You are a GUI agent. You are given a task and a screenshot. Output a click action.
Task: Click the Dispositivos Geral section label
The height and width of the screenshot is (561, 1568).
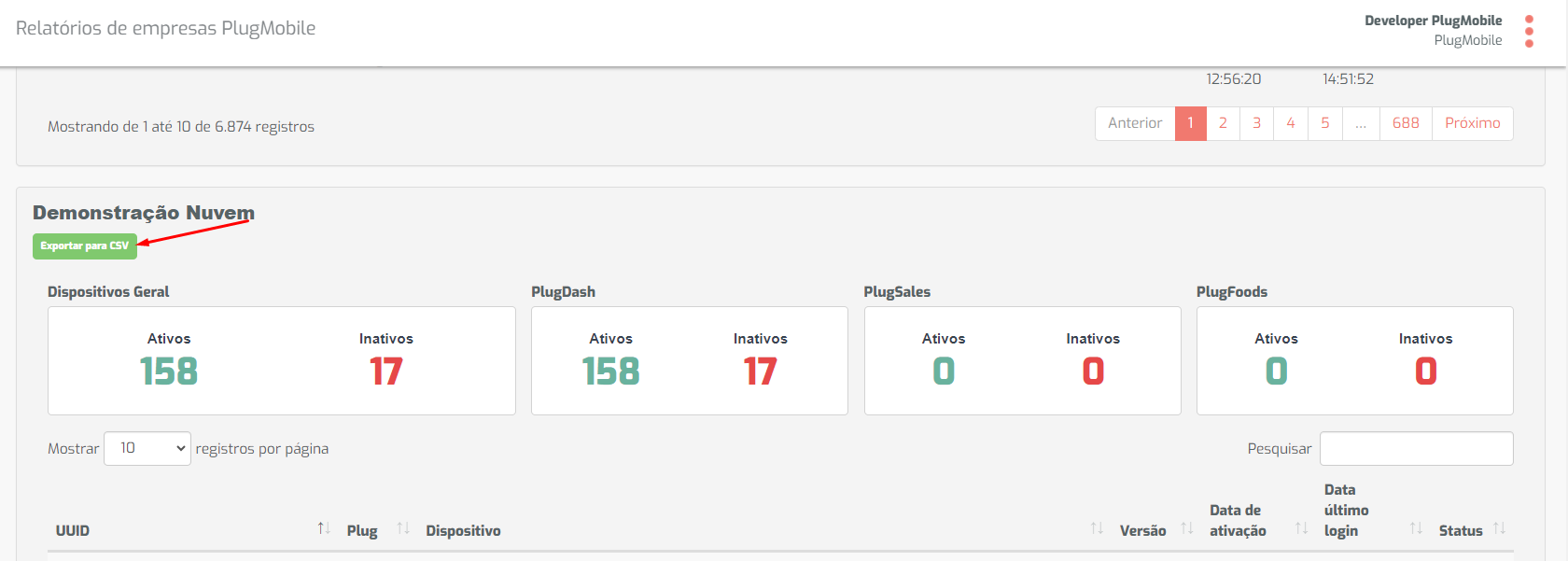point(108,292)
